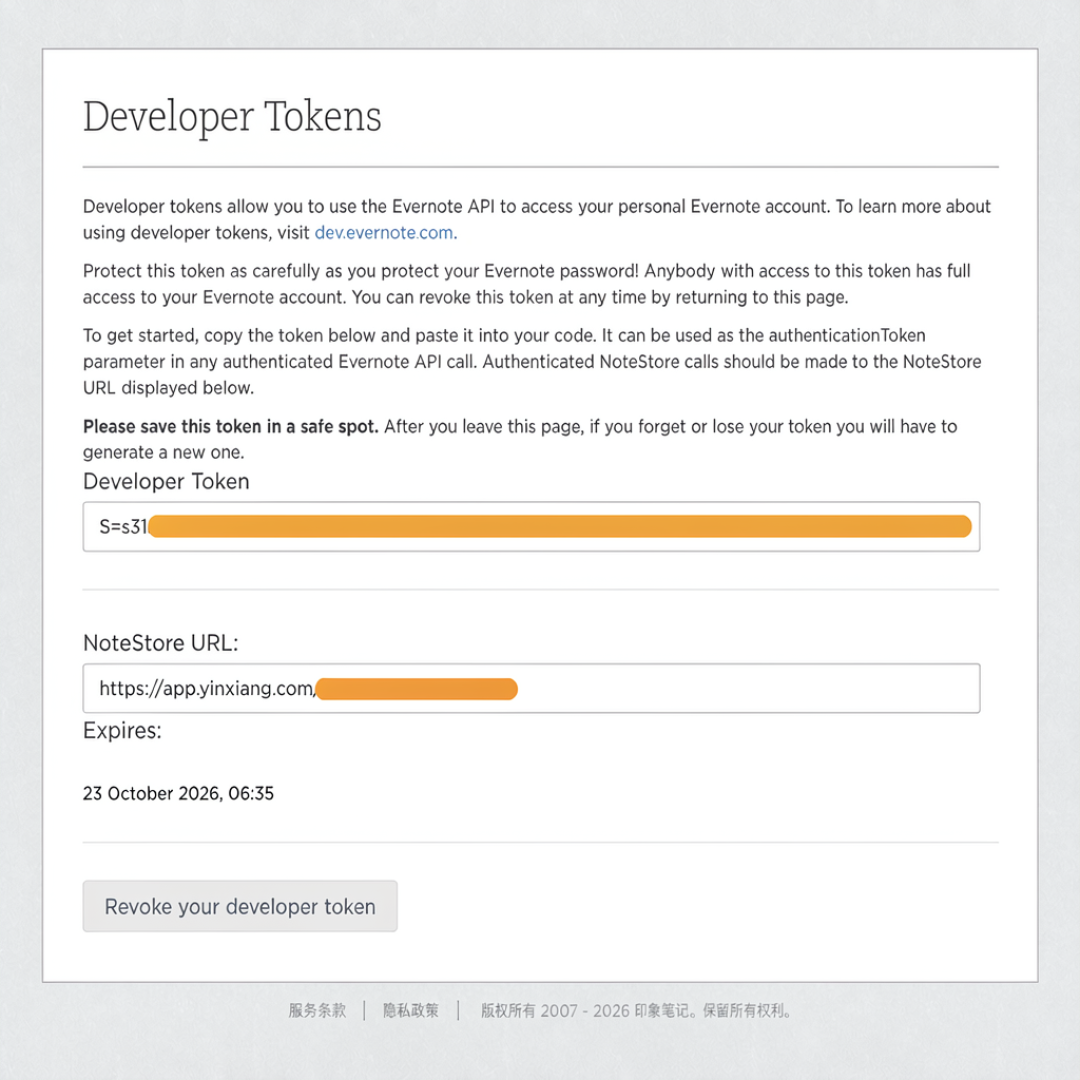Click the expiry date 23 October 2026, 06:35
1080x1080 pixels.
178,793
